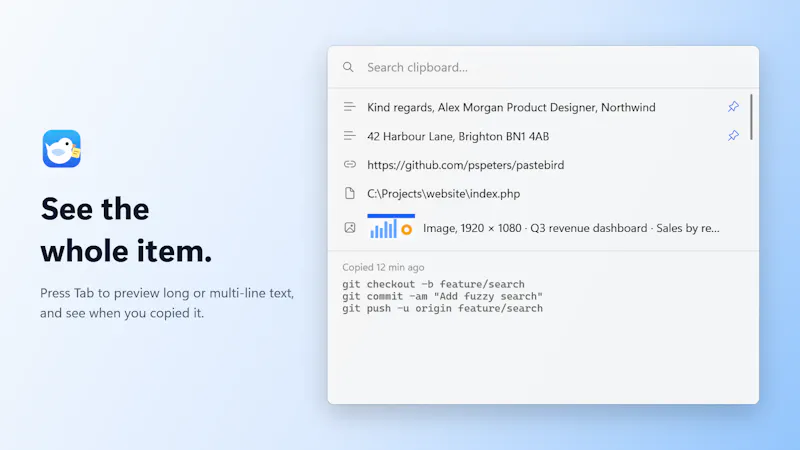Click 'git checkout -b feature/search' preview line
This screenshot has height=450, width=800.
433,284
